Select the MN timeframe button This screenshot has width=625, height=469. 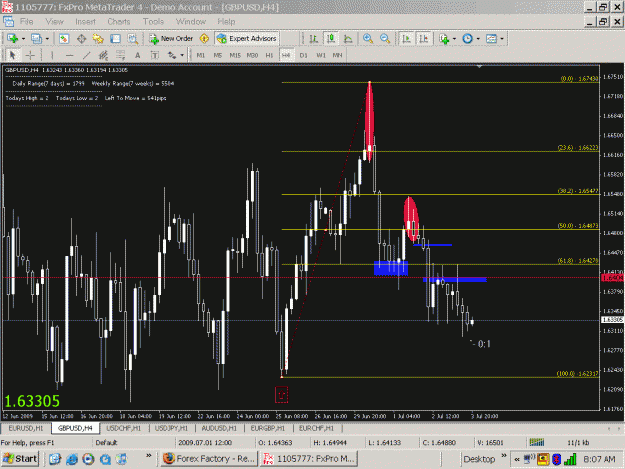[337, 55]
